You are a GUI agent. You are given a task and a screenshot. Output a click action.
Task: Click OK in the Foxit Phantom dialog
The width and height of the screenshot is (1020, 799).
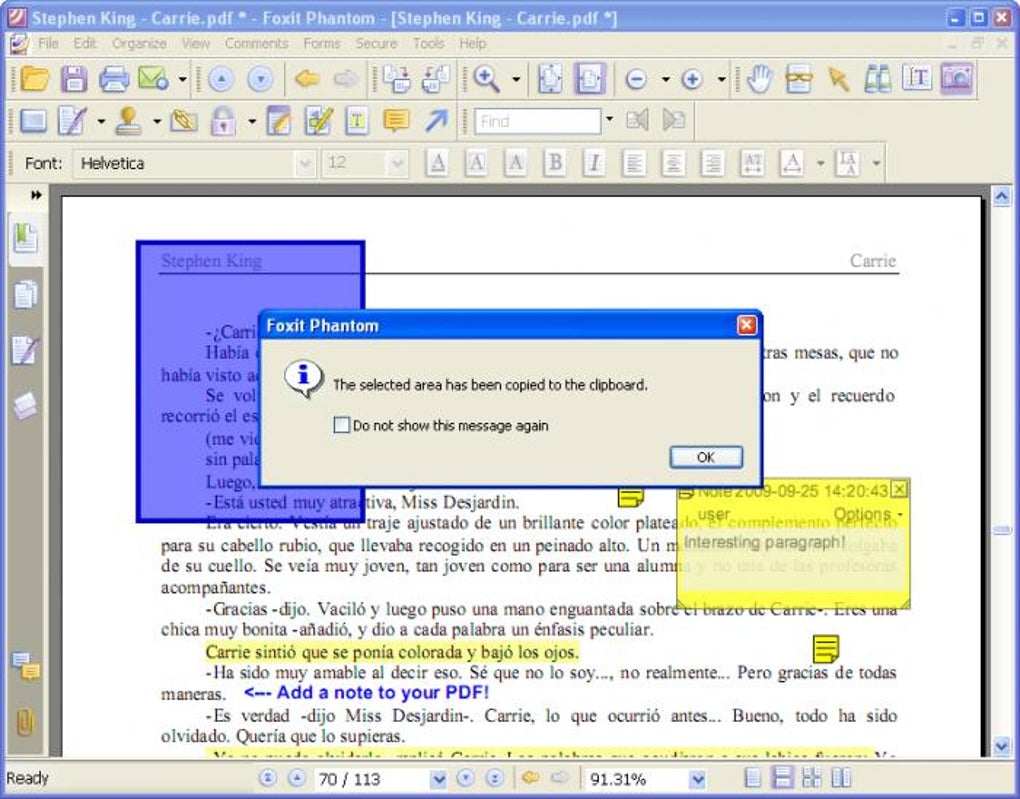(x=706, y=457)
